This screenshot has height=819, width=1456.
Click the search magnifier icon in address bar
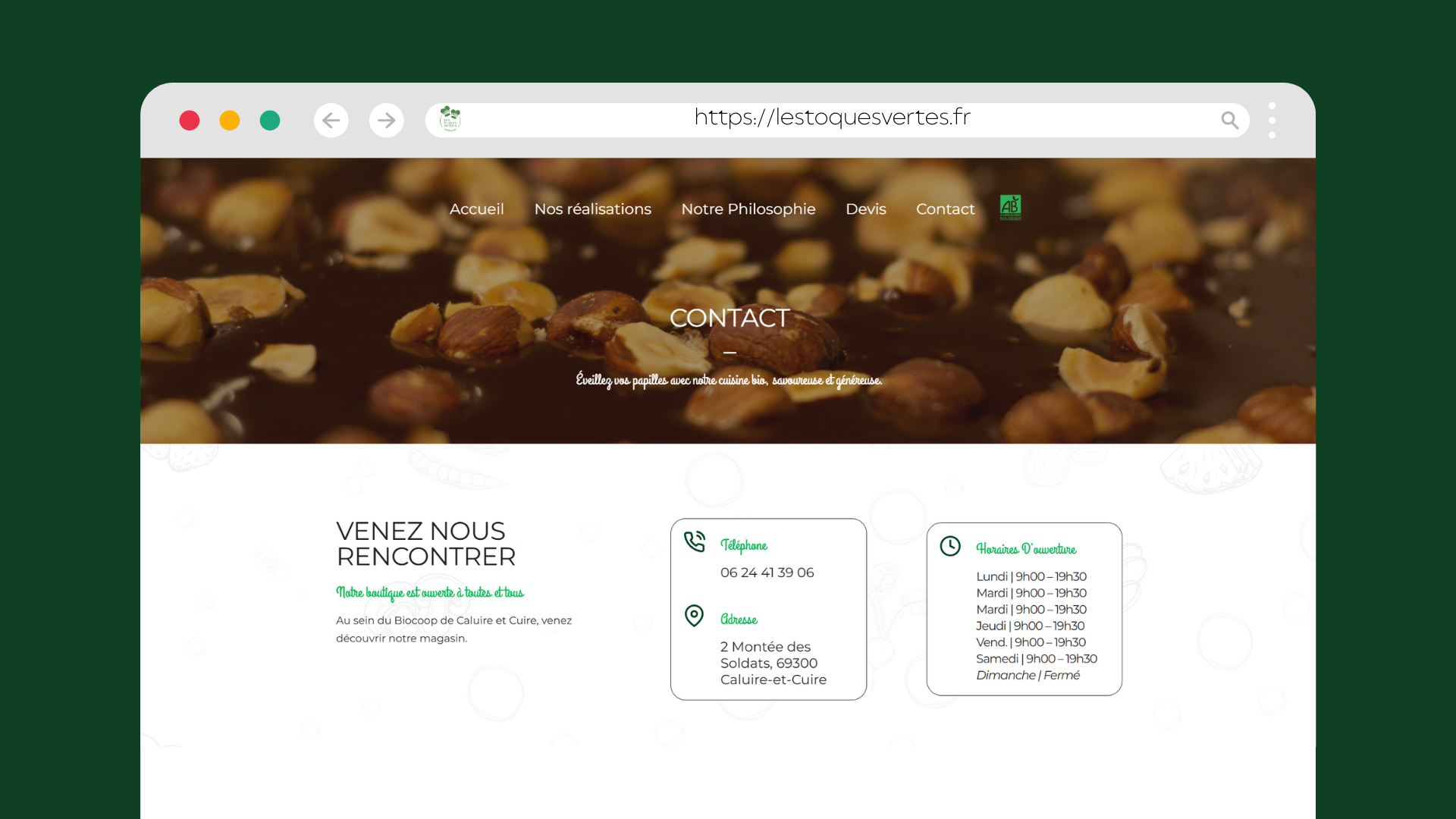click(1229, 121)
